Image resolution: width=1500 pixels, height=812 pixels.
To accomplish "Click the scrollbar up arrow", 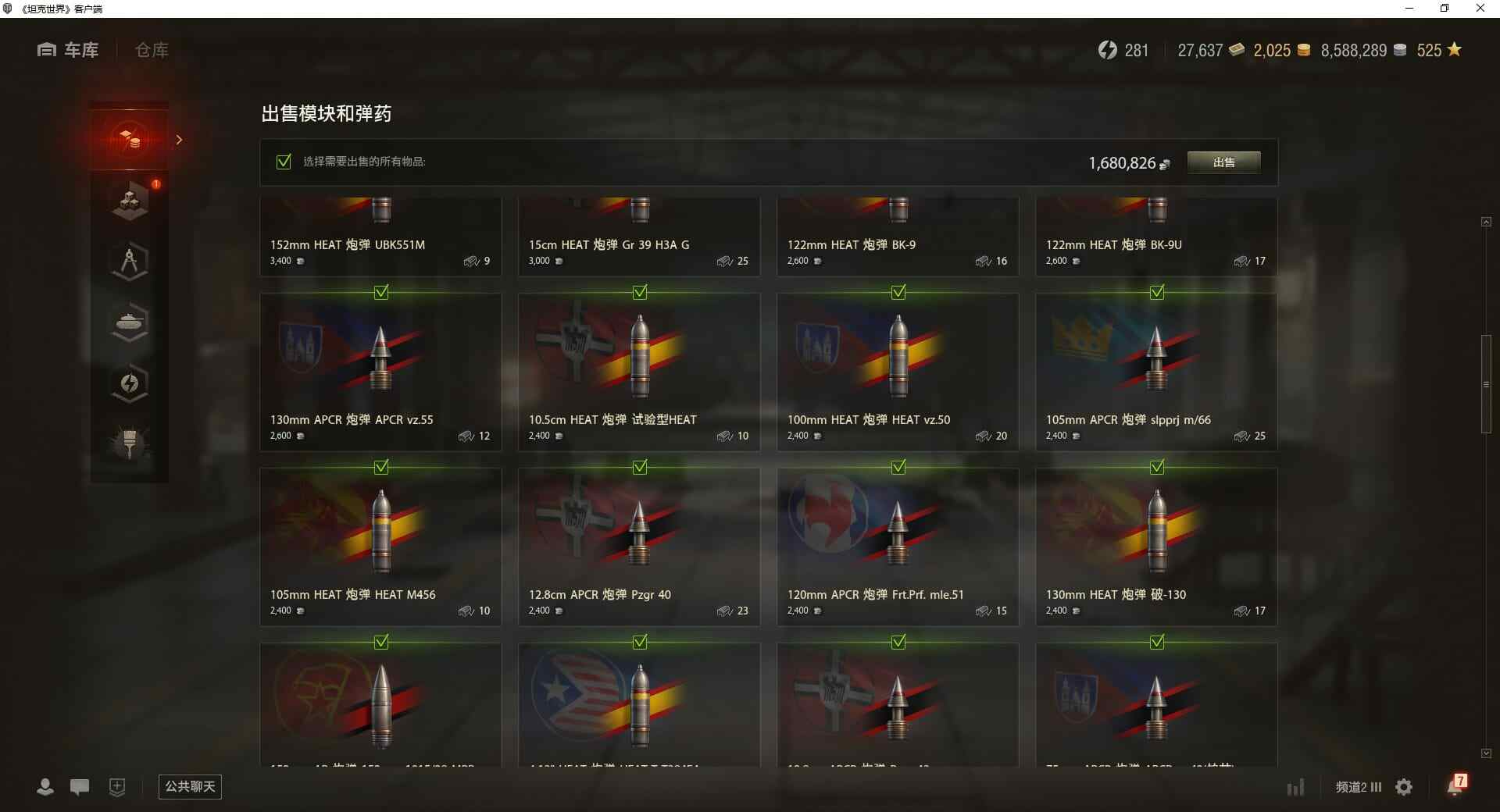I will [x=1486, y=223].
